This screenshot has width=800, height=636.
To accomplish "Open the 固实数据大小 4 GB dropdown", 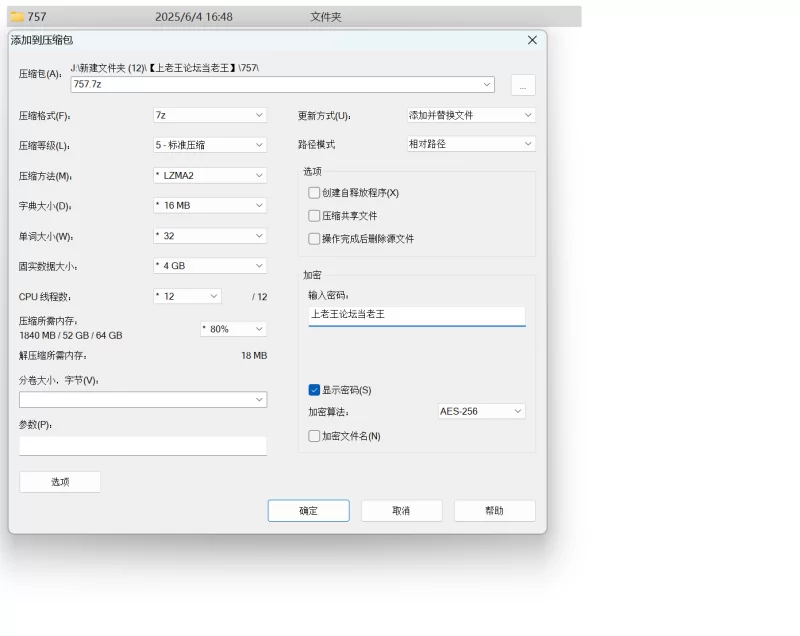I will pos(210,266).
